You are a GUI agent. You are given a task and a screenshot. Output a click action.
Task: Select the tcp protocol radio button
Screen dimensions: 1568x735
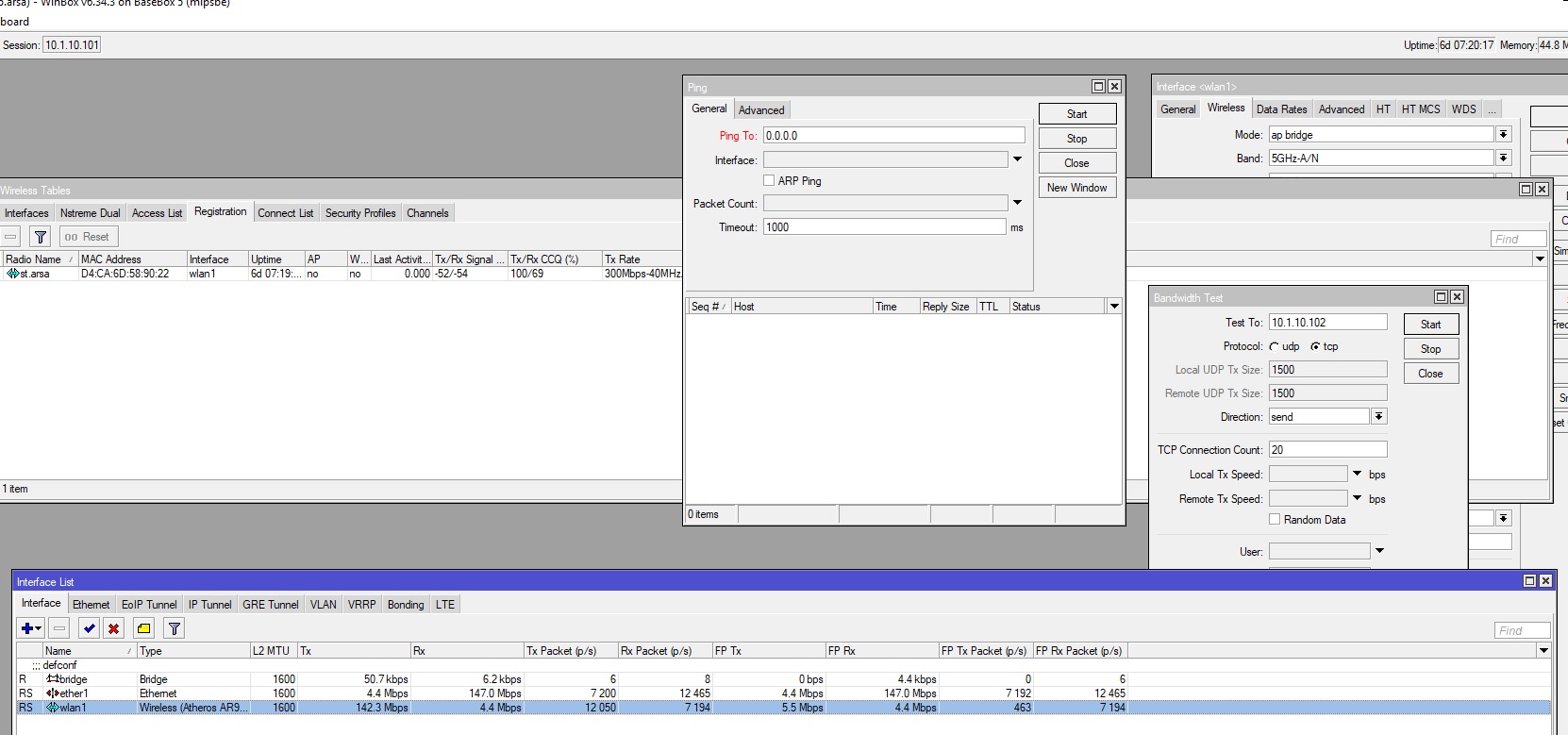pos(1315,346)
